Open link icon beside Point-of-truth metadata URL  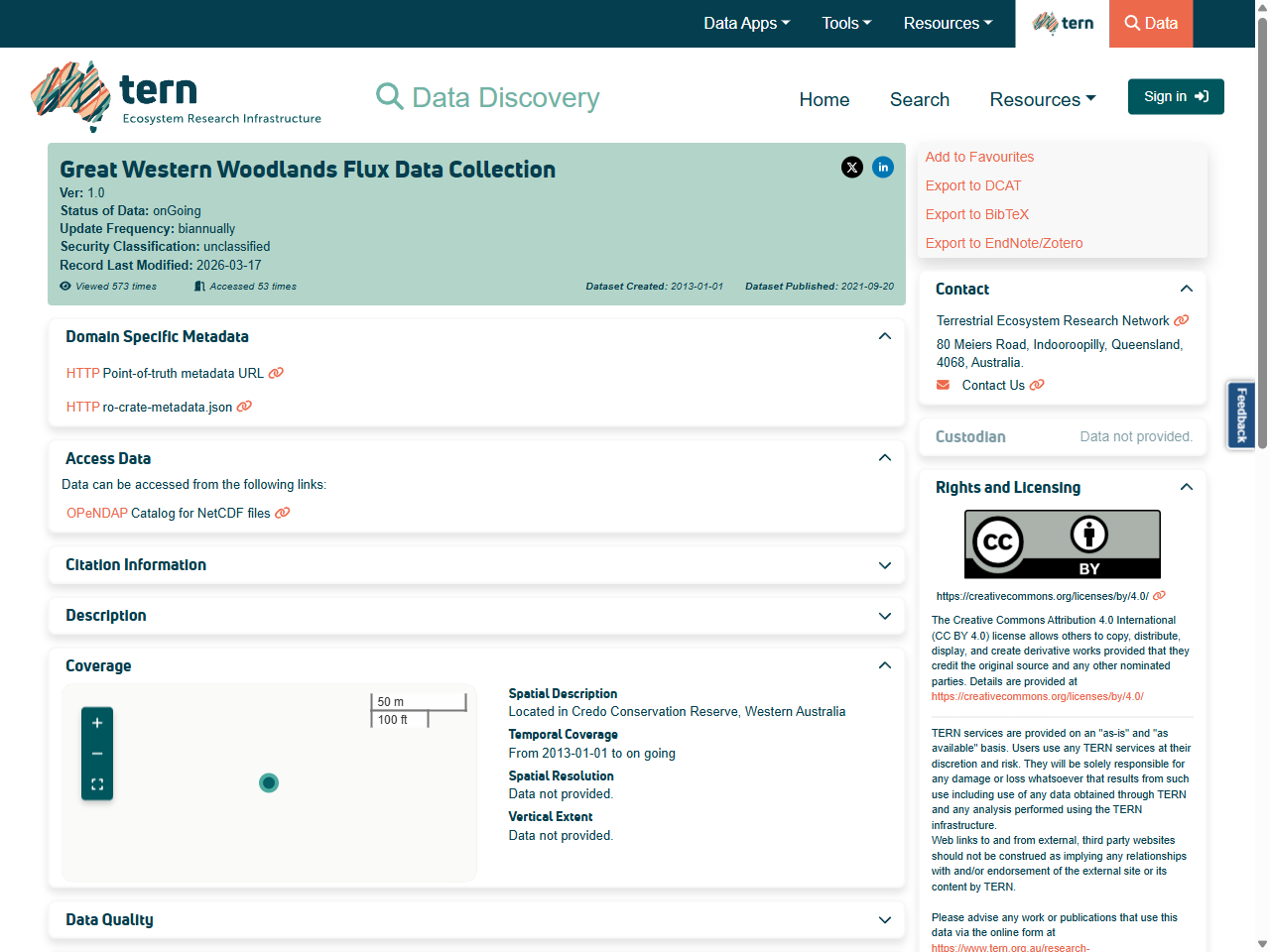tap(276, 373)
